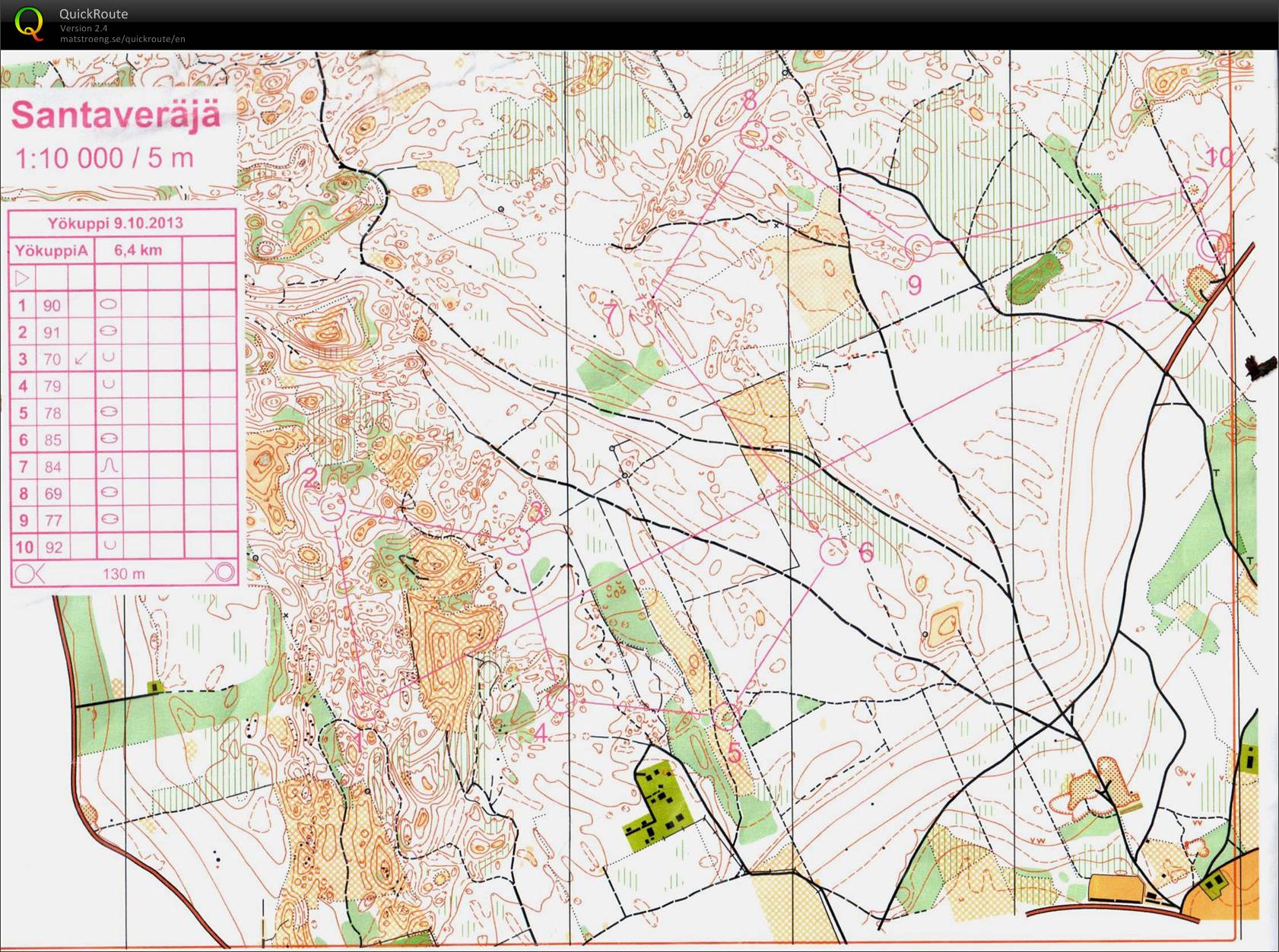Click control circle 10 on the map
The width and height of the screenshot is (1279, 952).
tap(1195, 189)
